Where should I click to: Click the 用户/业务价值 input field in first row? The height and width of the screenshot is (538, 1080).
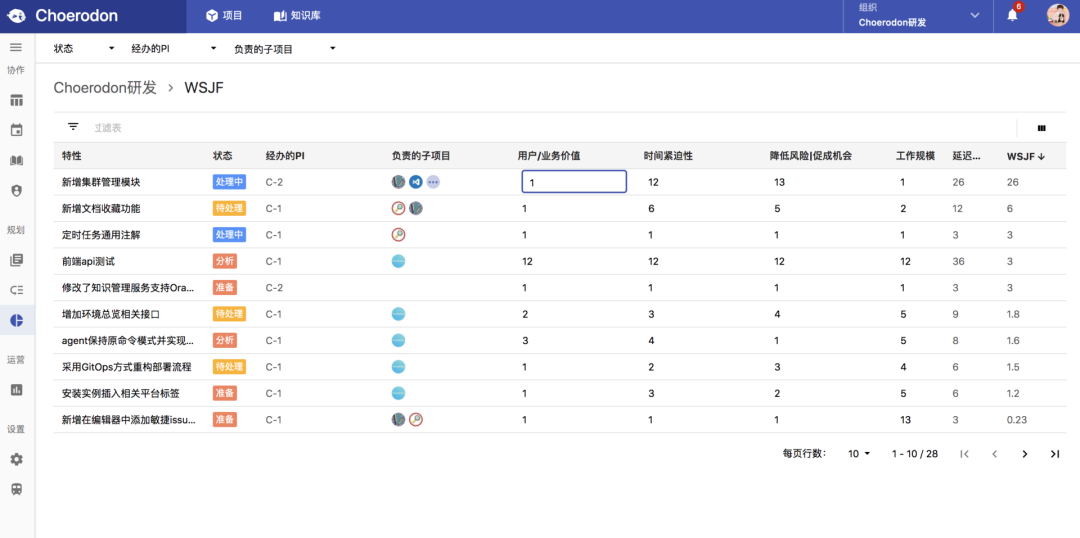point(574,182)
